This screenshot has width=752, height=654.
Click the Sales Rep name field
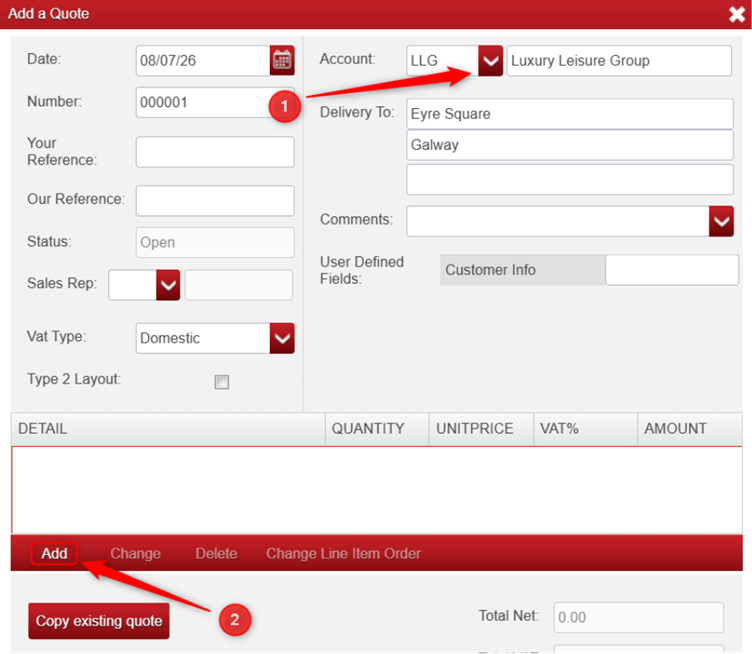pos(238,285)
